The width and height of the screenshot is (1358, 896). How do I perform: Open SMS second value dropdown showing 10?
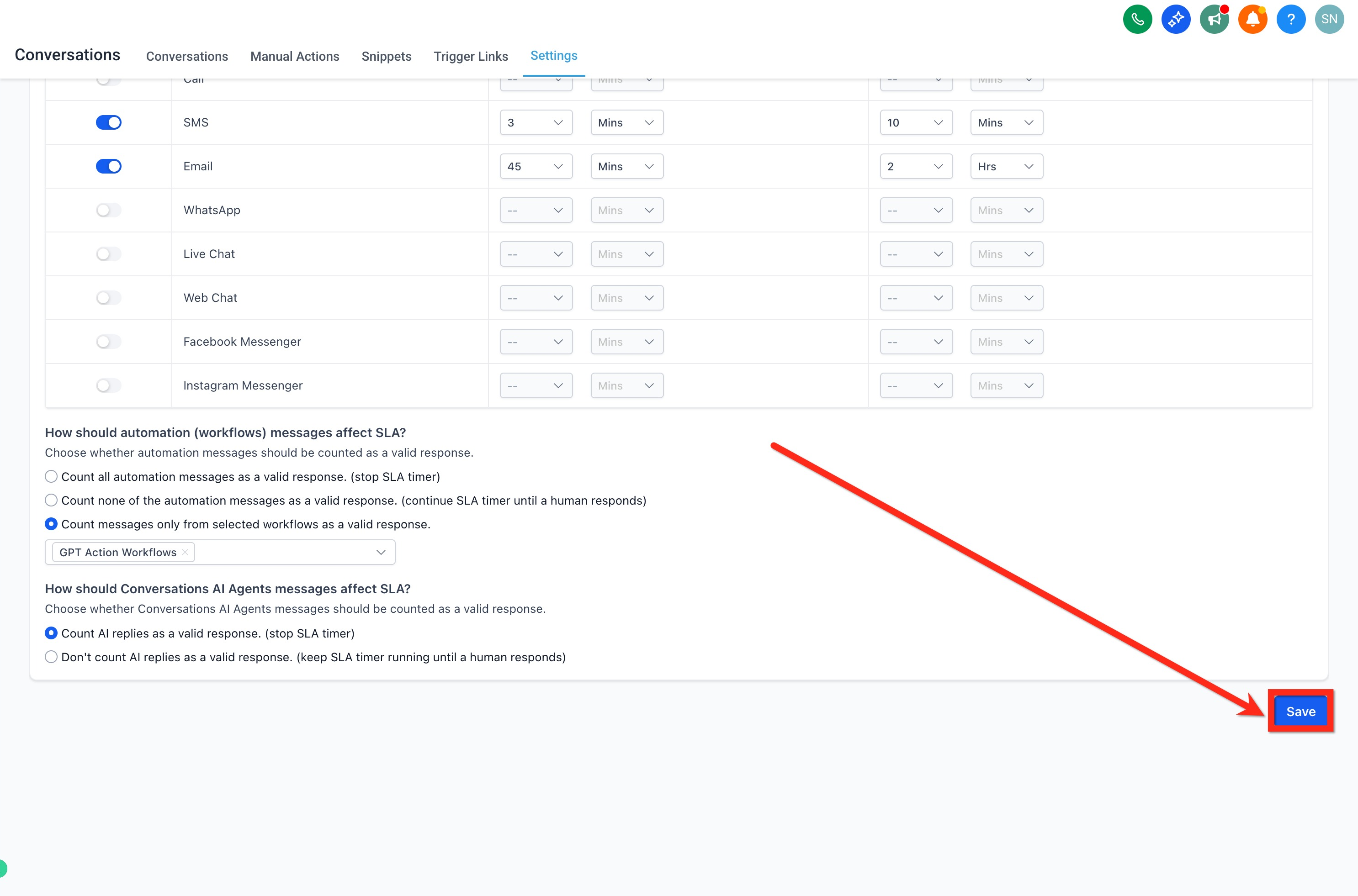pyautogui.click(x=916, y=122)
